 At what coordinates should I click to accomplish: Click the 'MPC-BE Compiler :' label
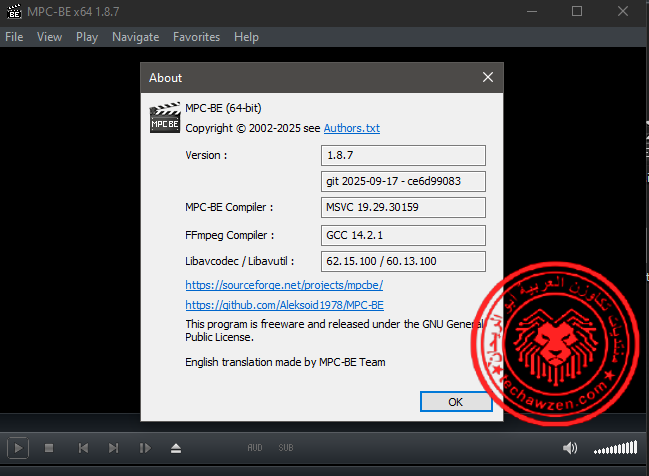pos(229,207)
